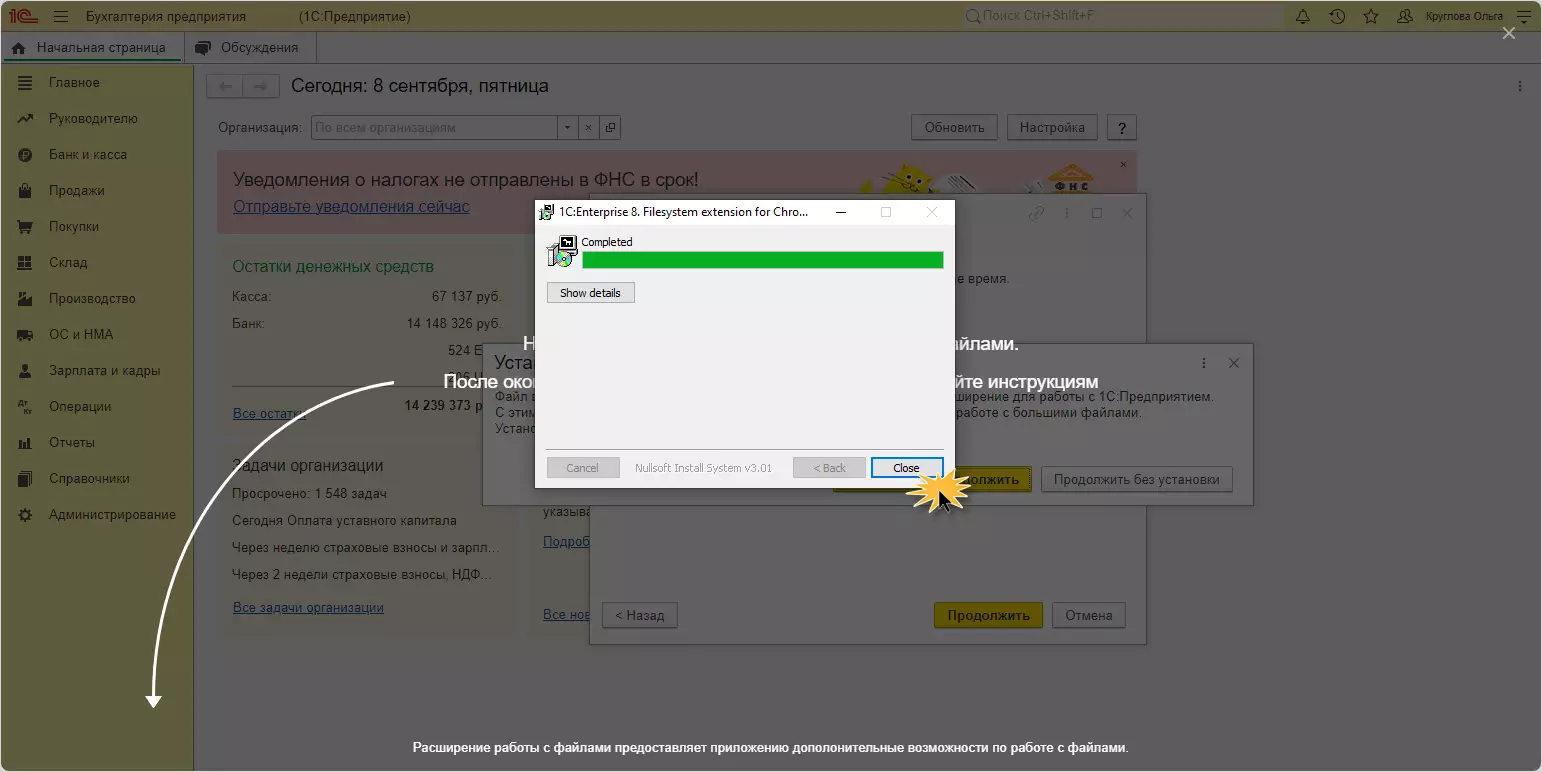Viewport: 1542px width, 772px height.
Task: Clear the organization field with the x icon
Action: 589,128
